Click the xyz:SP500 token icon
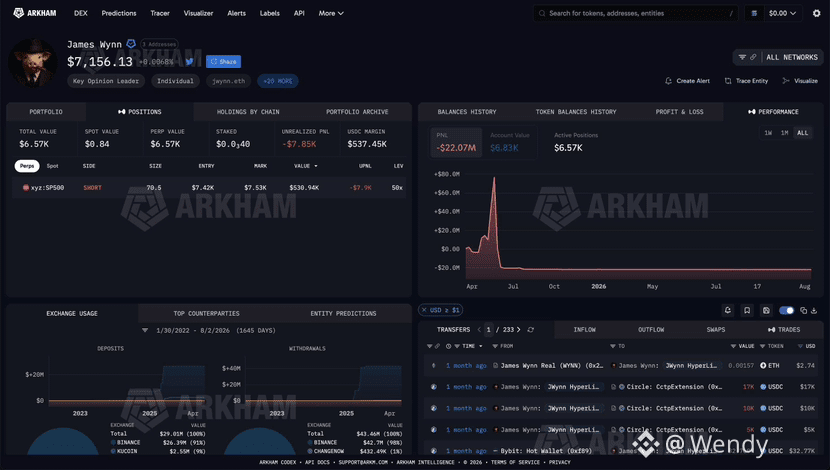 (25, 187)
